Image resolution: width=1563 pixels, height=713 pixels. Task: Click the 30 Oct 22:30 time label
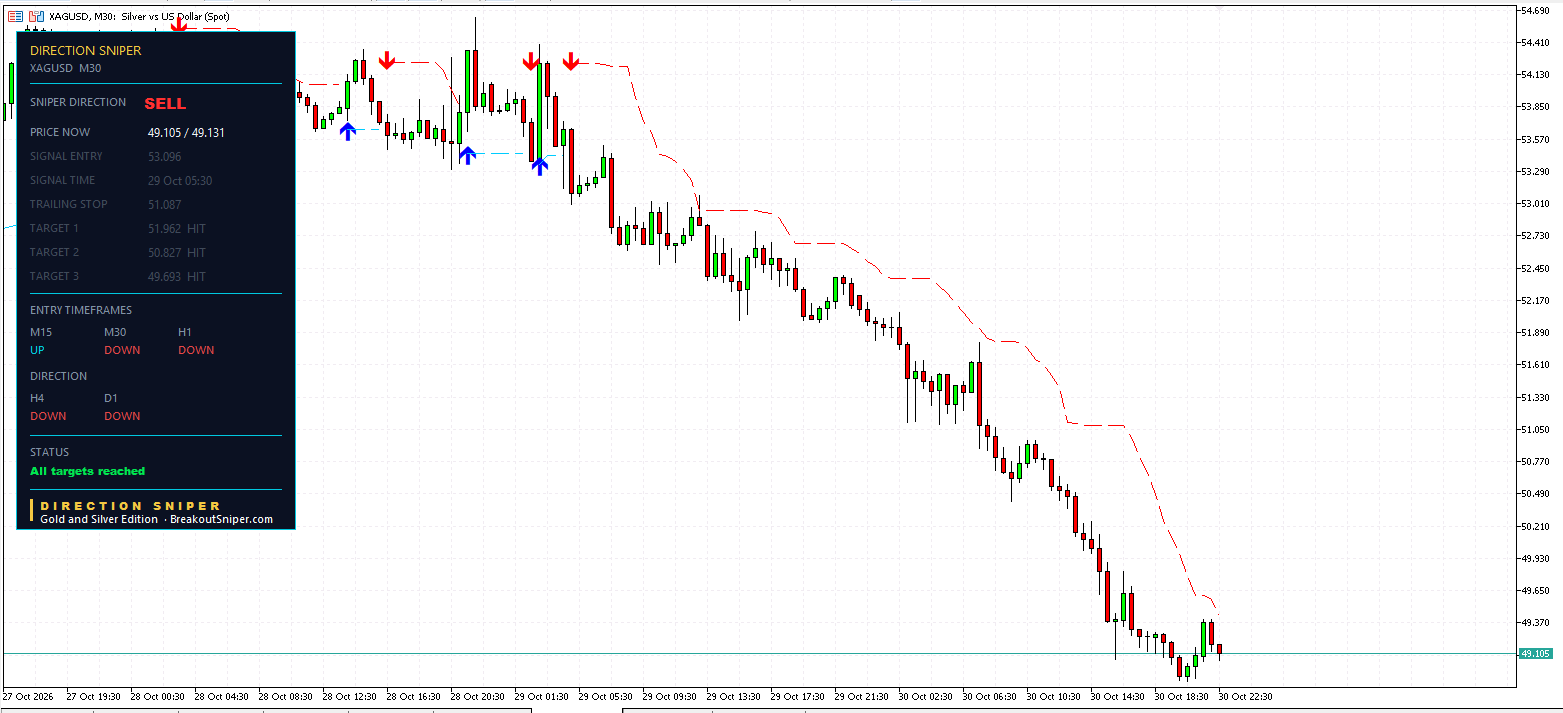coord(1245,696)
